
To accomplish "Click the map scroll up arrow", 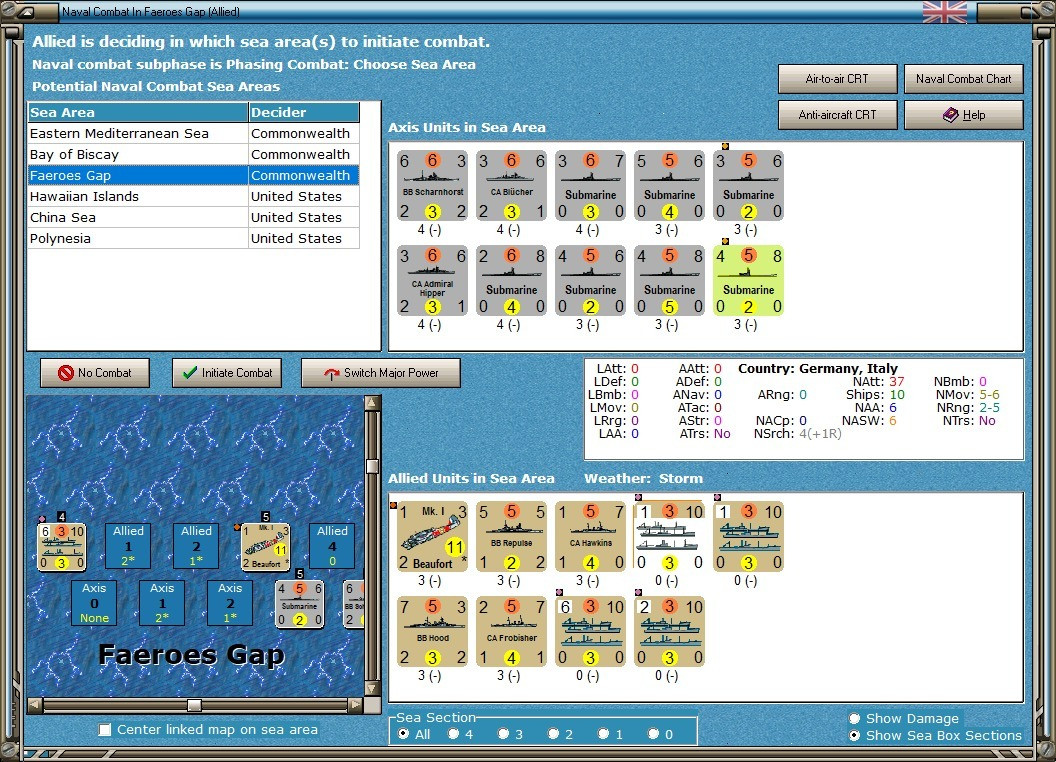I will pos(372,403).
